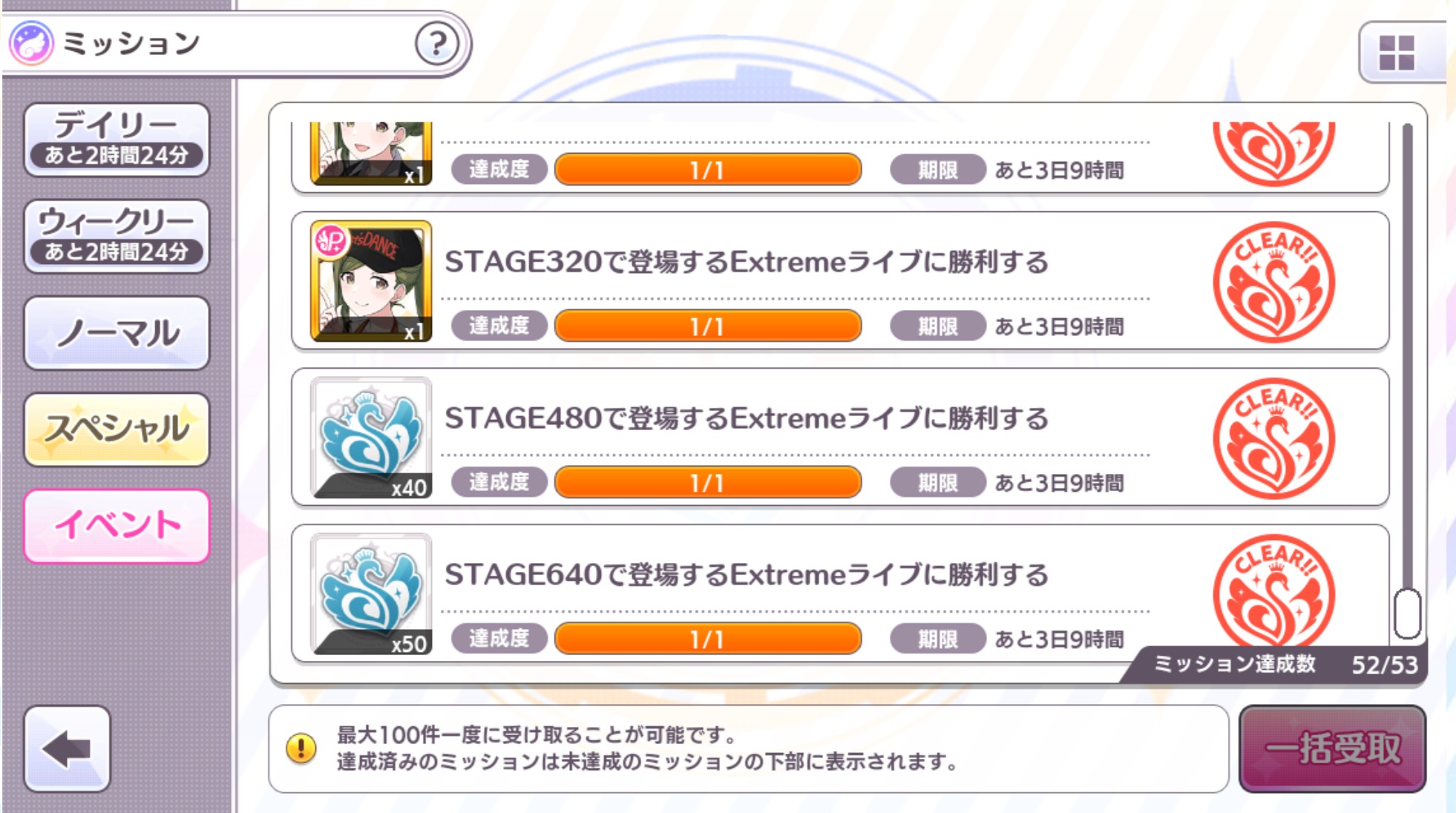Tap the back arrow button

(67, 748)
